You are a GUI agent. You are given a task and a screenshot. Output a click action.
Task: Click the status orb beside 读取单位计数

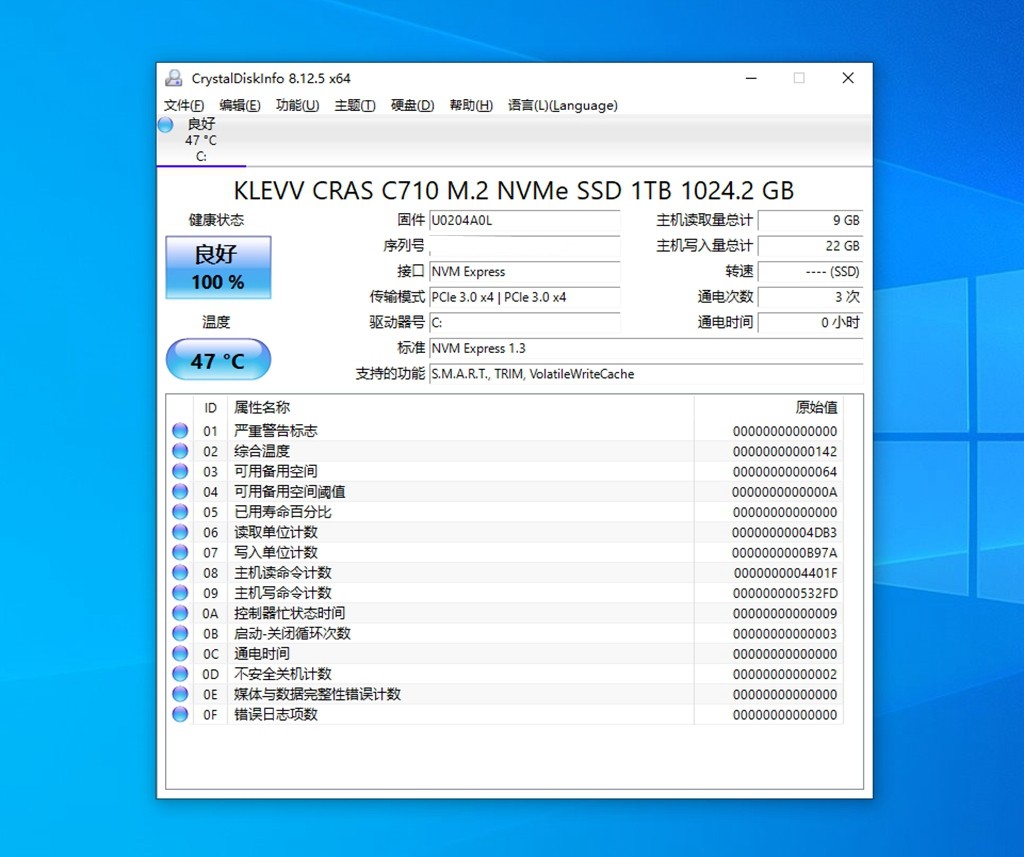[x=180, y=532]
